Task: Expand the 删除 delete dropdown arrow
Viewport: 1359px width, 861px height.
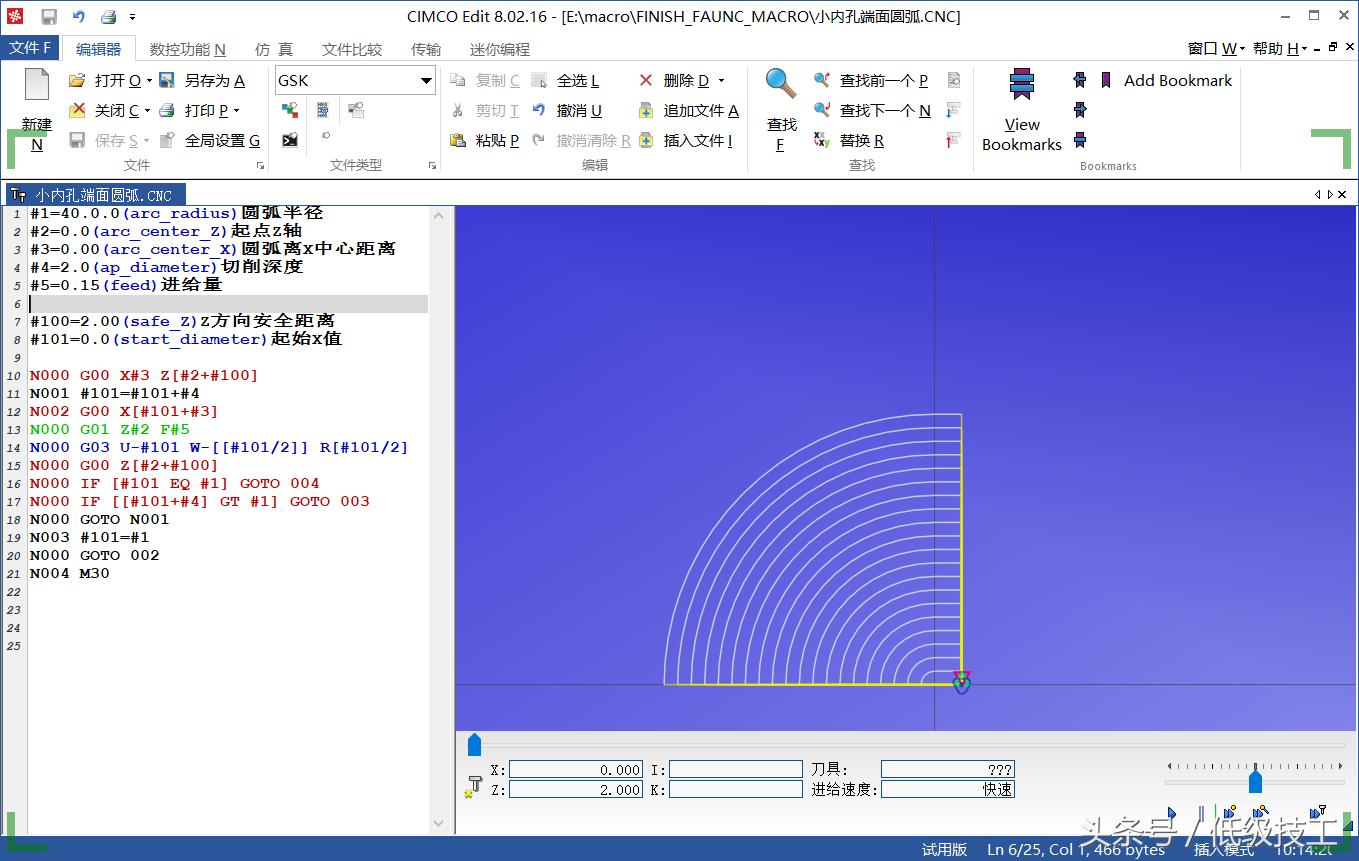Action: 721,81
